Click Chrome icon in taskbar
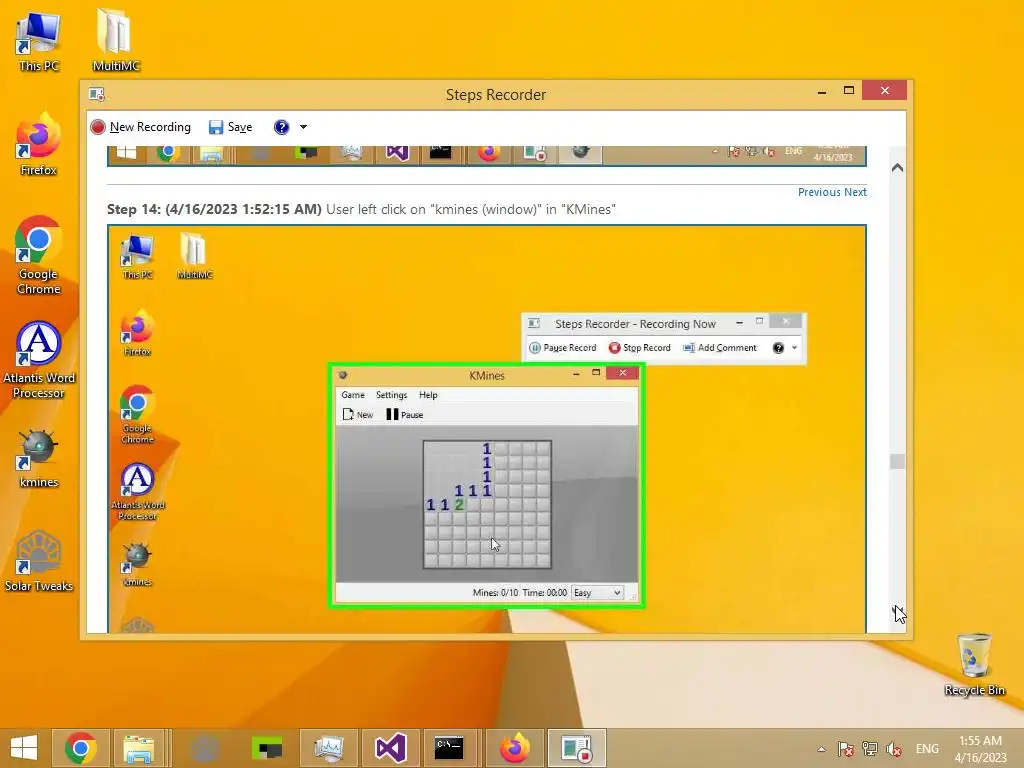Image resolution: width=1024 pixels, height=768 pixels. point(81,748)
